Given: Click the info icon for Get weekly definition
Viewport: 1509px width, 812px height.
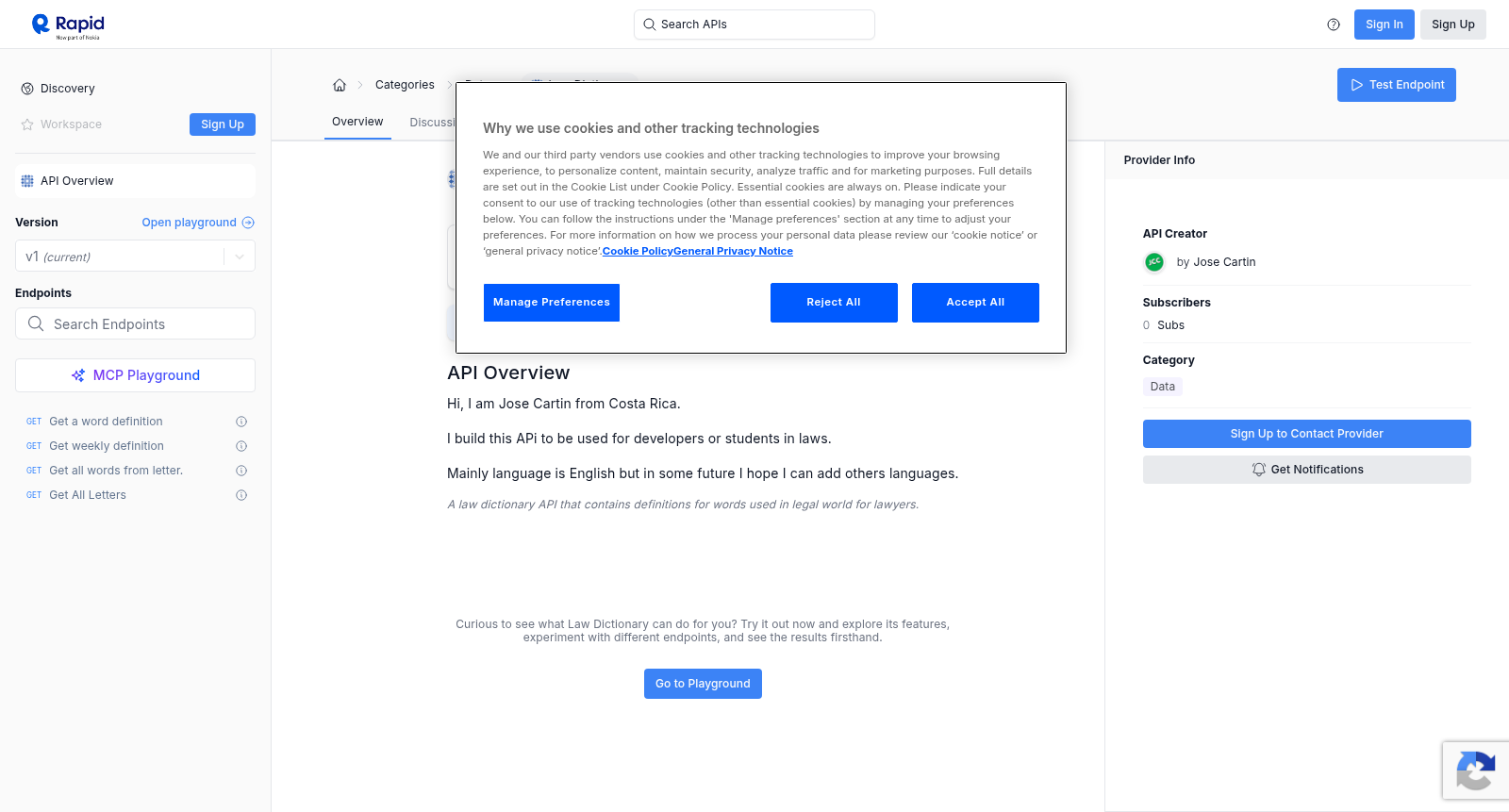Looking at the screenshot, I should click(241, 446).
